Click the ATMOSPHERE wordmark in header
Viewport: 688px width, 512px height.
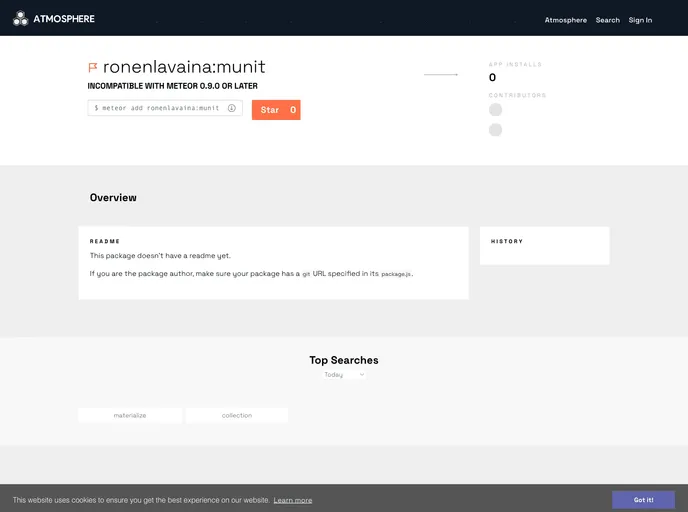tap(64, 19)
